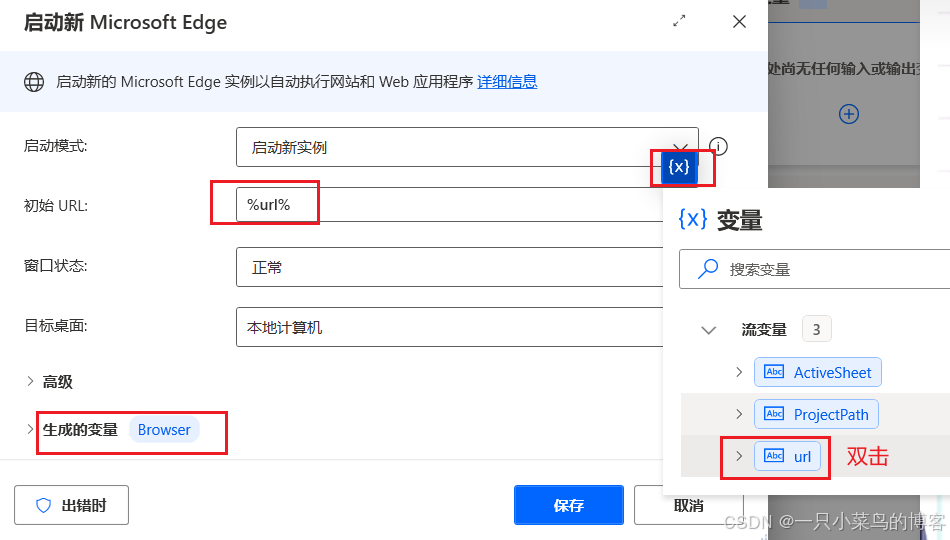
Task: Click the variable picker {x} button
Action: tap(679, 167)
